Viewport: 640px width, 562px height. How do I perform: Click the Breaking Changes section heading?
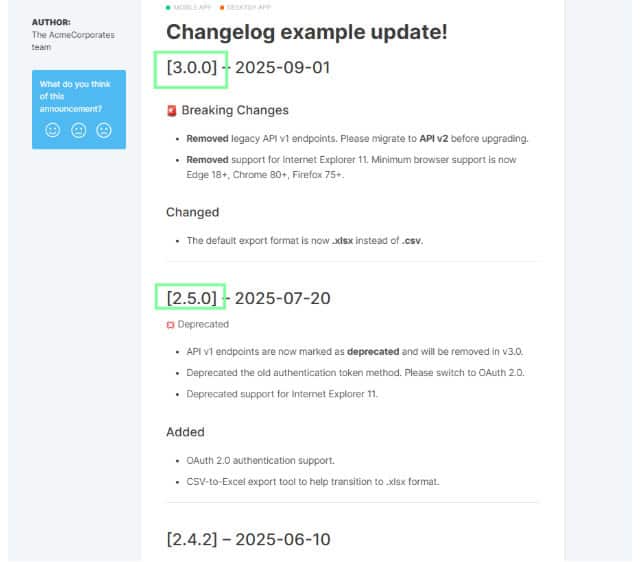(x=235, y=110)
